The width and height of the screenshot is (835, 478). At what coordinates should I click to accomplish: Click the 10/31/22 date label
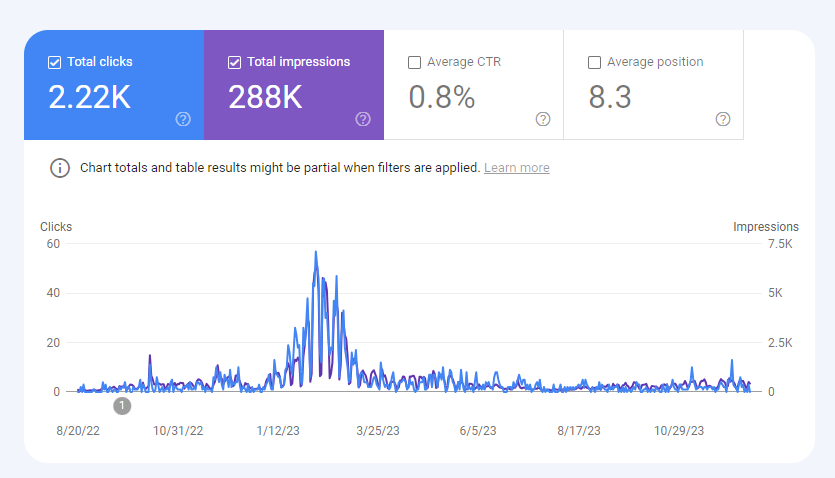178,431
